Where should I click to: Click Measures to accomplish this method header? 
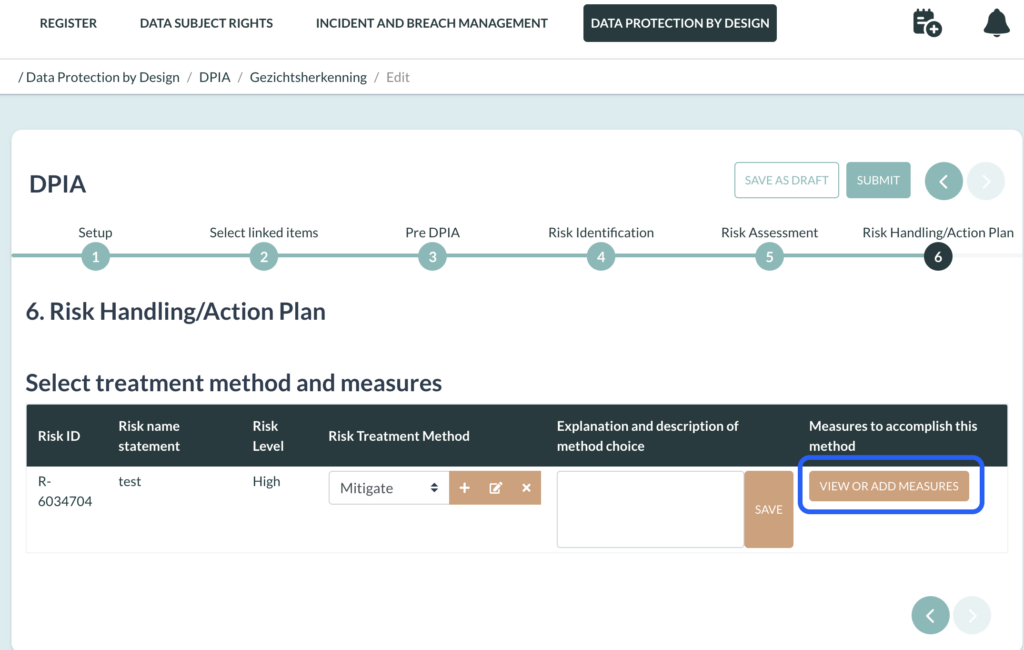(893, 436)
